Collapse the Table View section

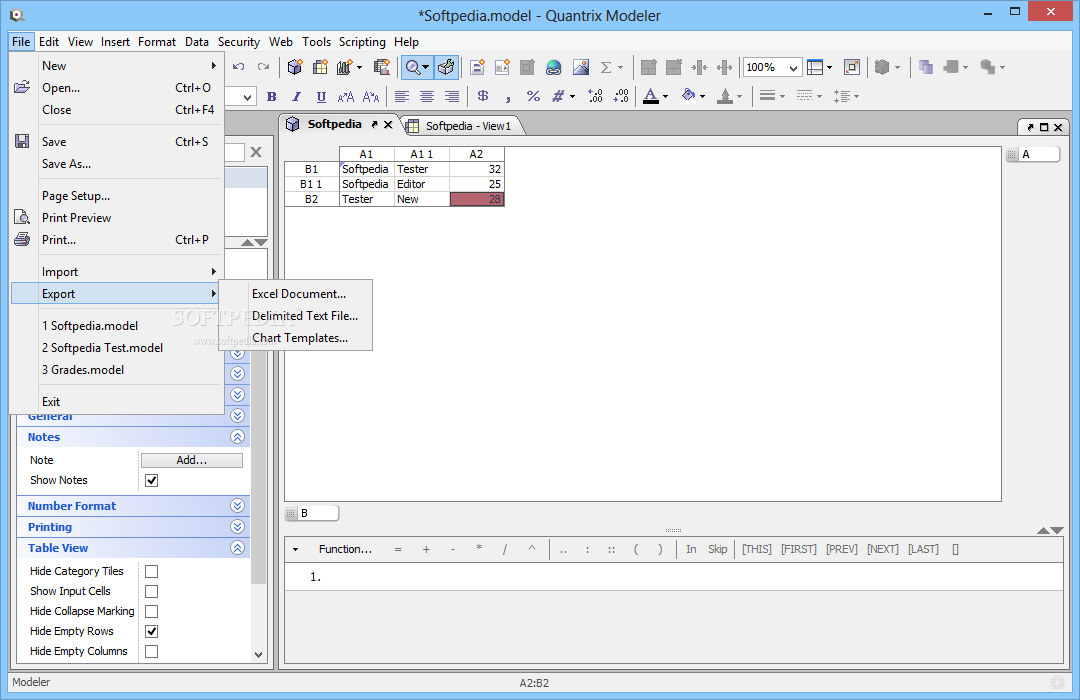click(237, 548)
